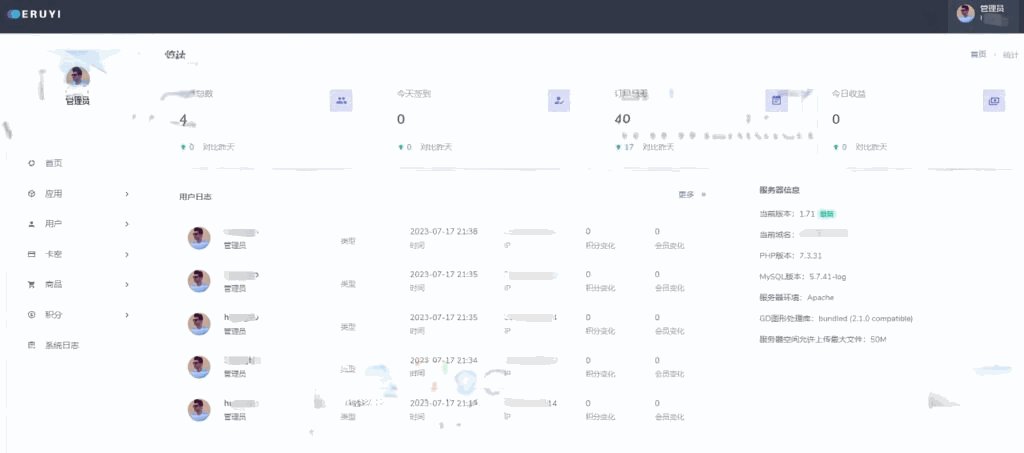This screenshot has width=1024, height=453.
Task: Expand the 卡密 submenu chevron
Action: coord(127,255)
